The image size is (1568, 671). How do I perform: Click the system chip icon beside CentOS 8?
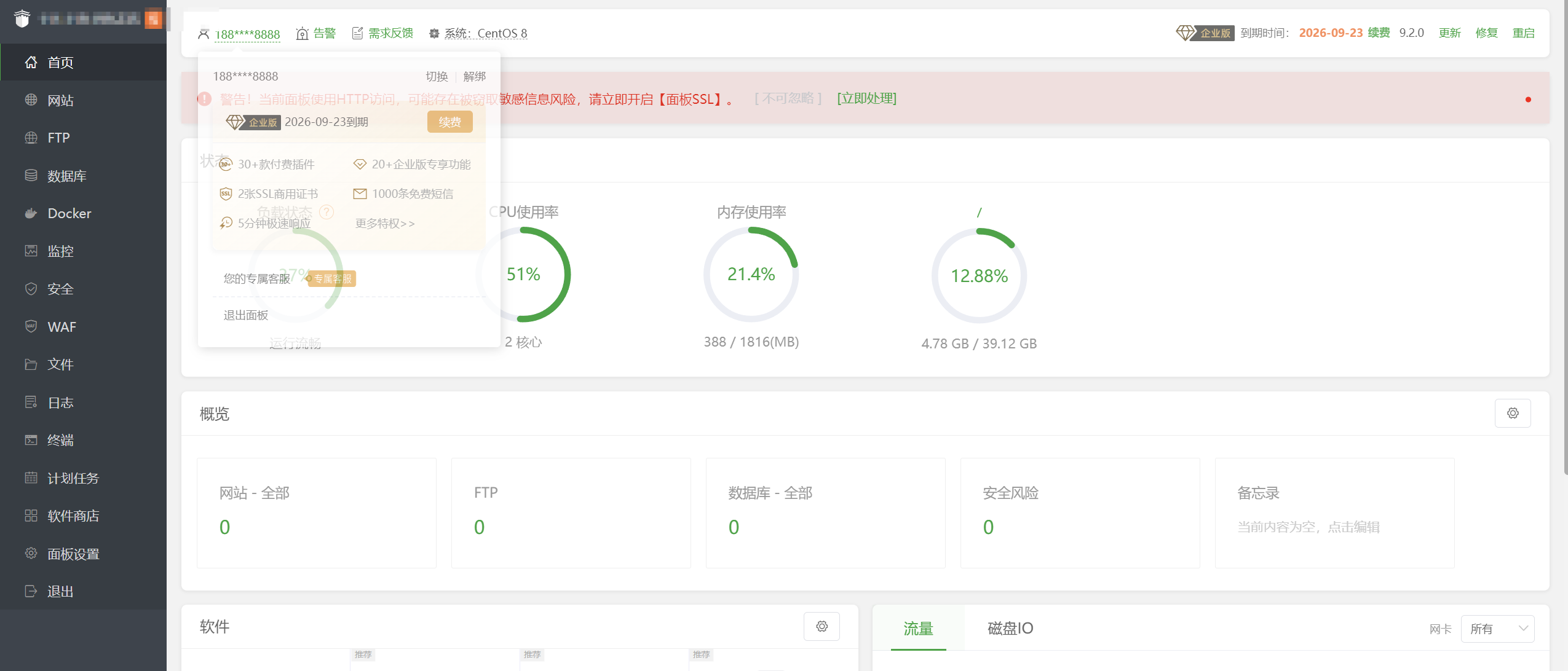click(x=434, y=33)
